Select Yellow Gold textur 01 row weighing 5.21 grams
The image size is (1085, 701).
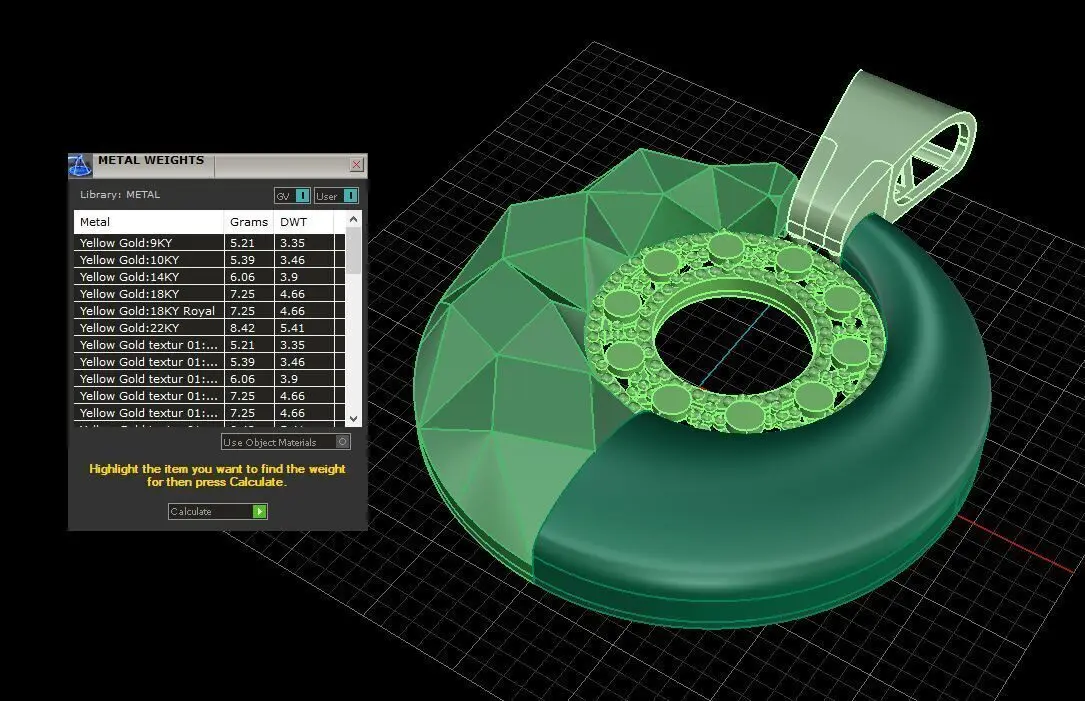(x=210, y=345)
